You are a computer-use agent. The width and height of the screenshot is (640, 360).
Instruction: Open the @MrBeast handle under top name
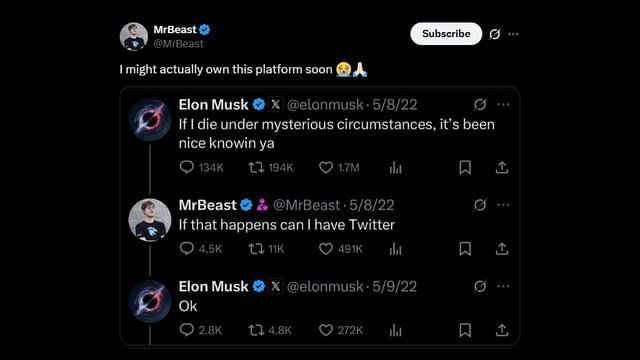pyautogui.click(x=178, y=44)
